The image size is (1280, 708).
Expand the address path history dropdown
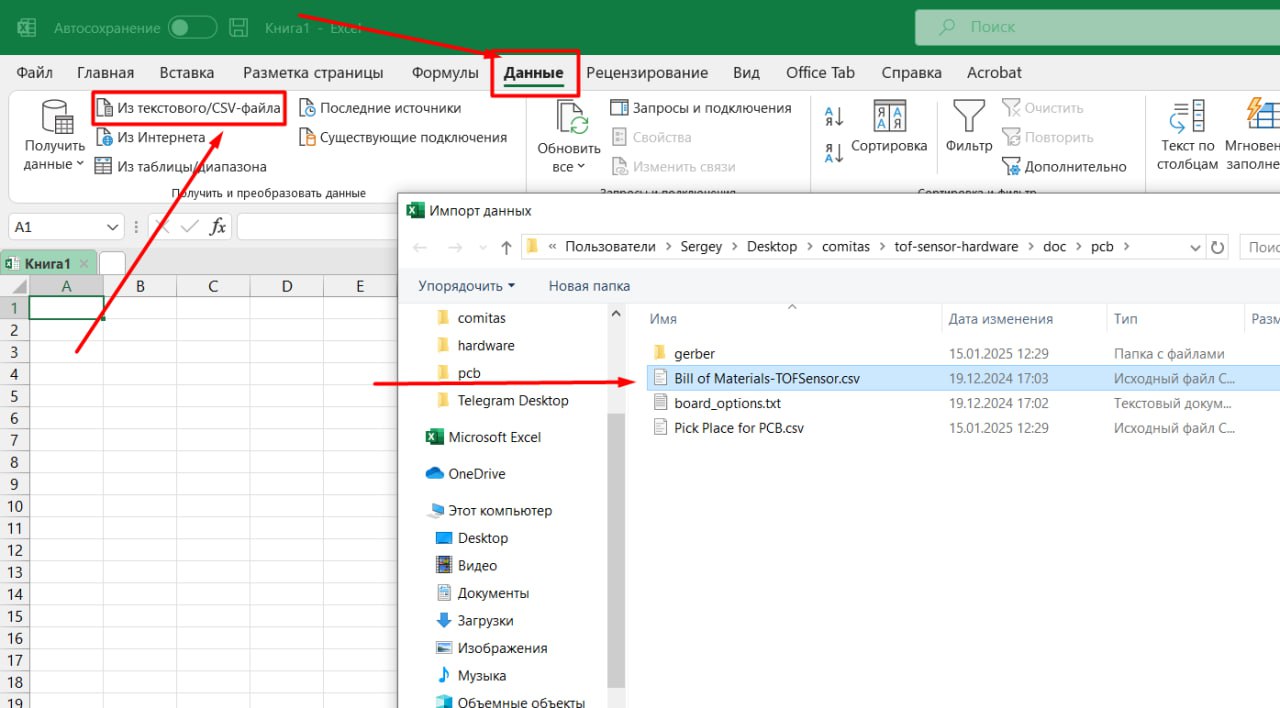tap(1195, 247)
